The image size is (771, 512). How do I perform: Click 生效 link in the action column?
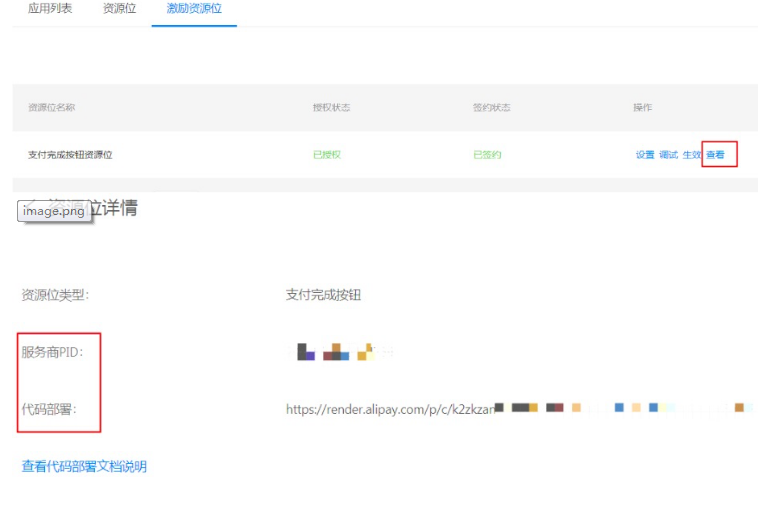pos(692,155)
